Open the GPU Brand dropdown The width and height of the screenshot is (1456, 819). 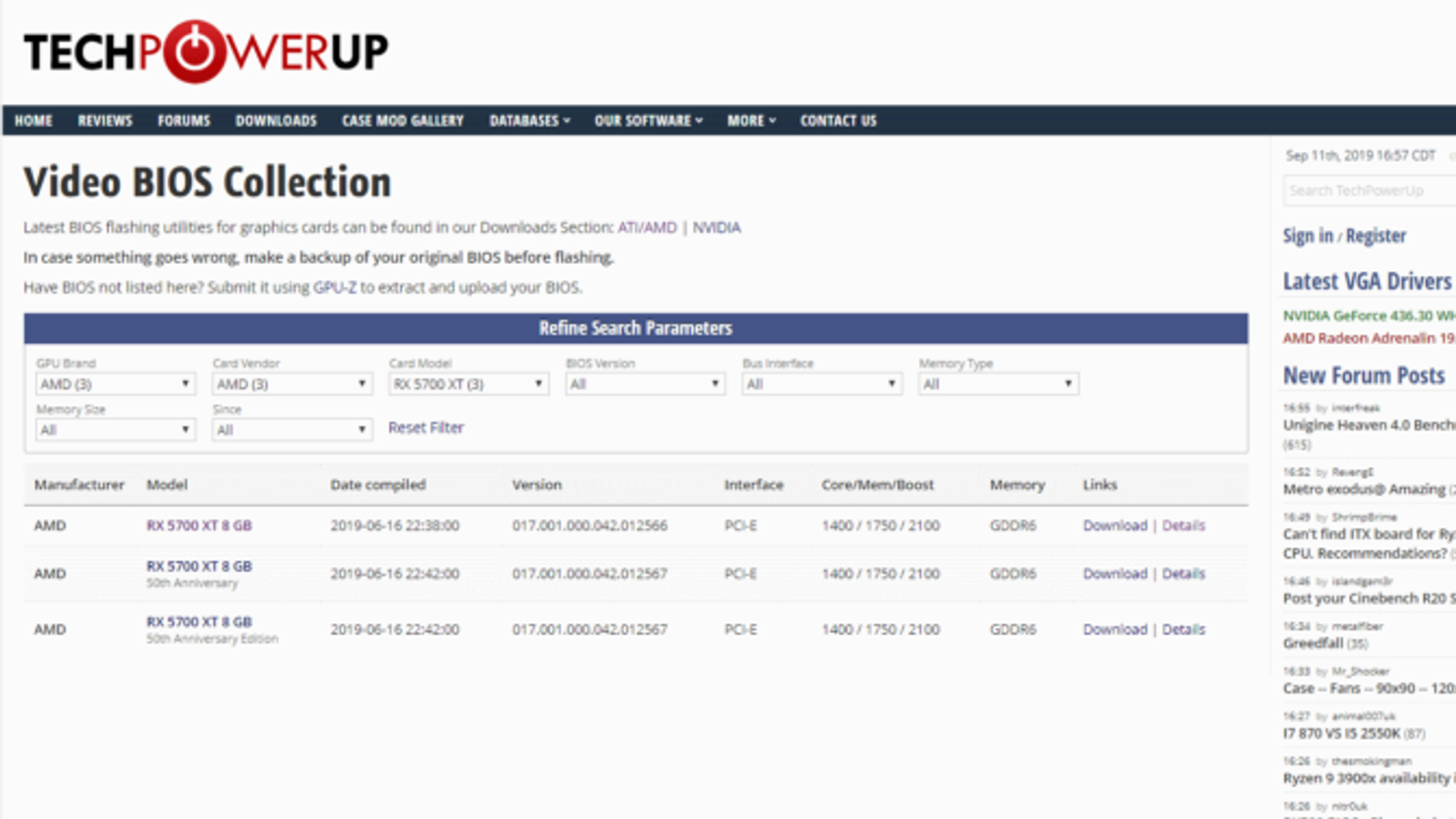(115, 384)
